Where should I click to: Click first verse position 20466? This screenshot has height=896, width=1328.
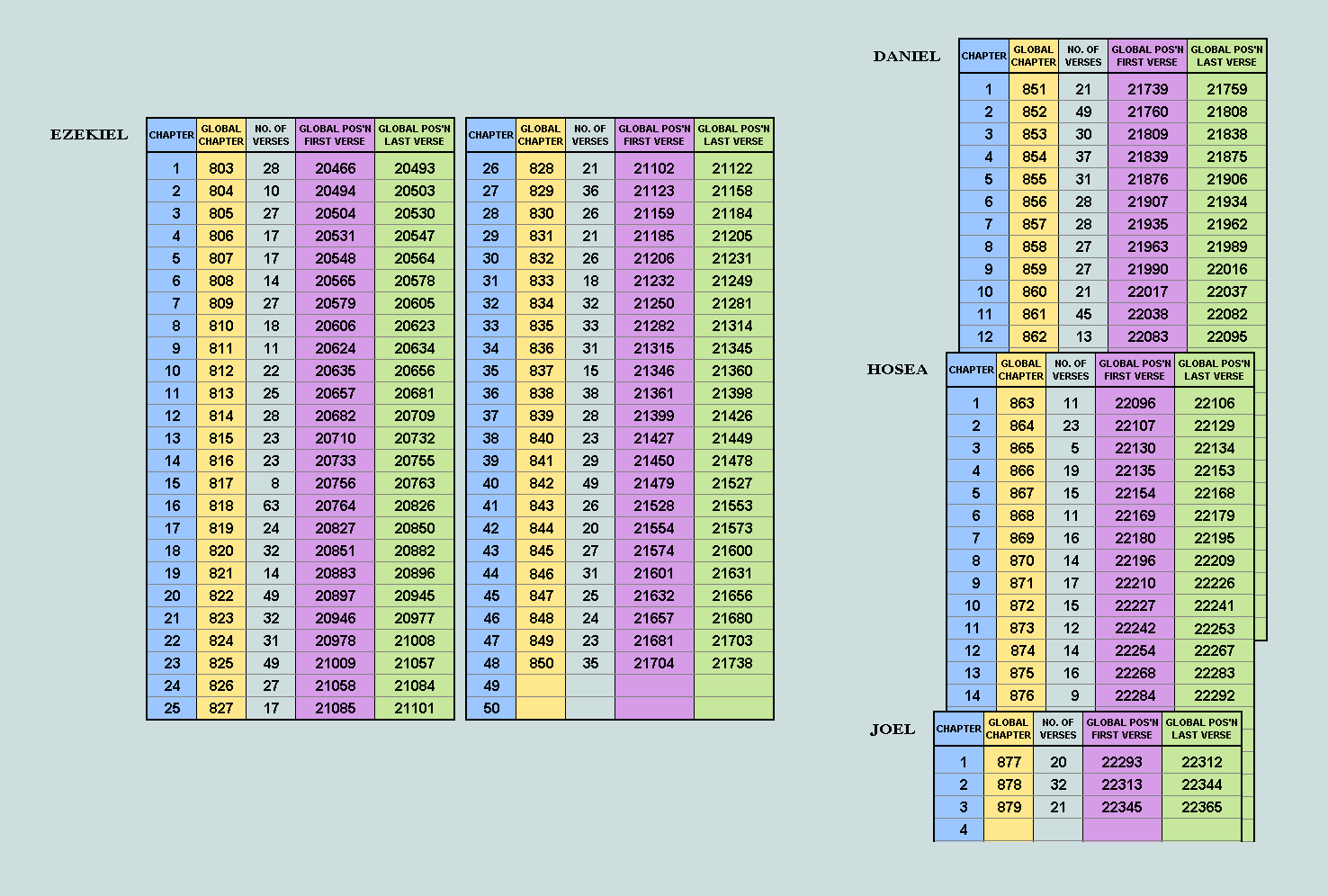[x=336, y=168]
